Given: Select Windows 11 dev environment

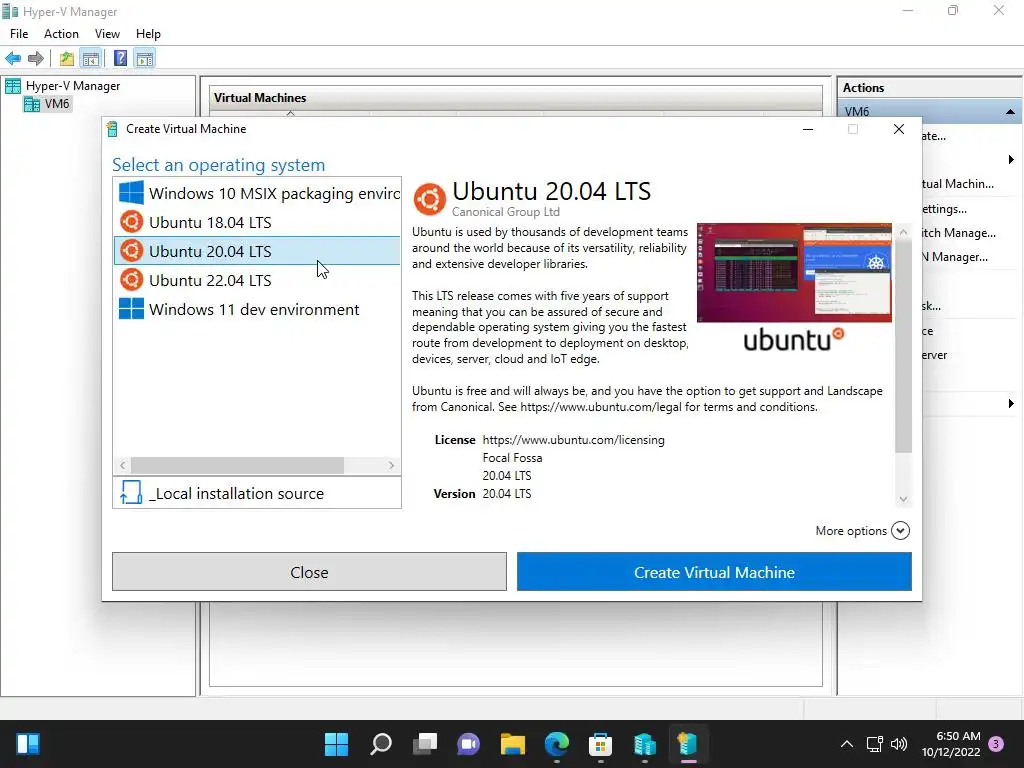Looking at the screenshot, I should [257, 309].
